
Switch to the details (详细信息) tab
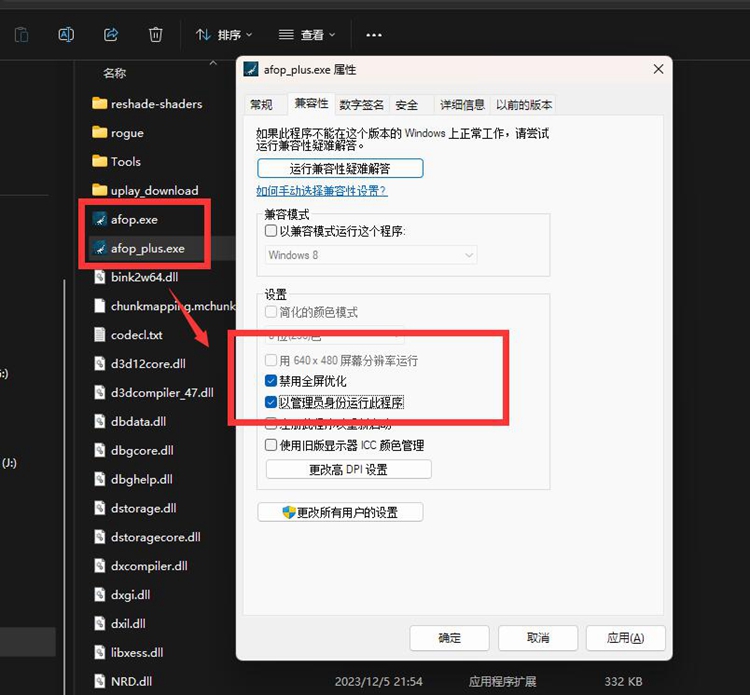pyautogui.click(x=462, y=104)
